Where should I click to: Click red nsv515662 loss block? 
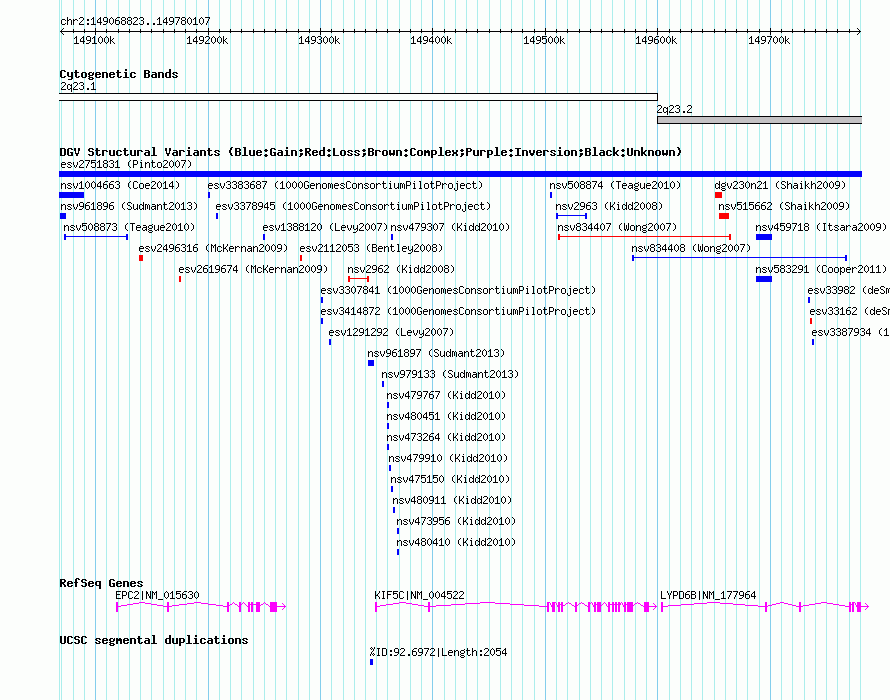(724, 216)
